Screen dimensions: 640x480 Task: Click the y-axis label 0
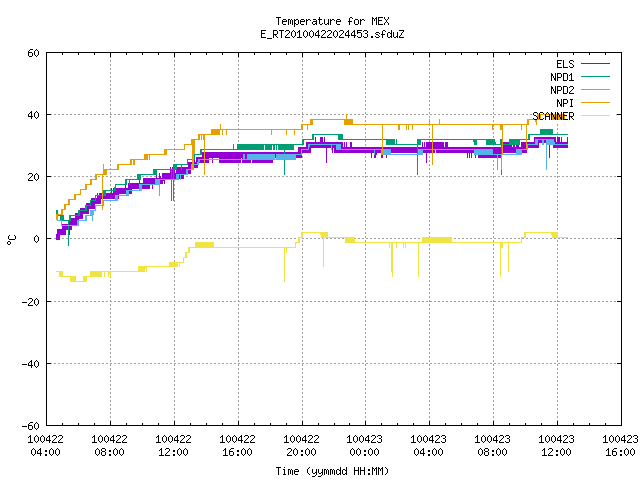click(37, 239)
